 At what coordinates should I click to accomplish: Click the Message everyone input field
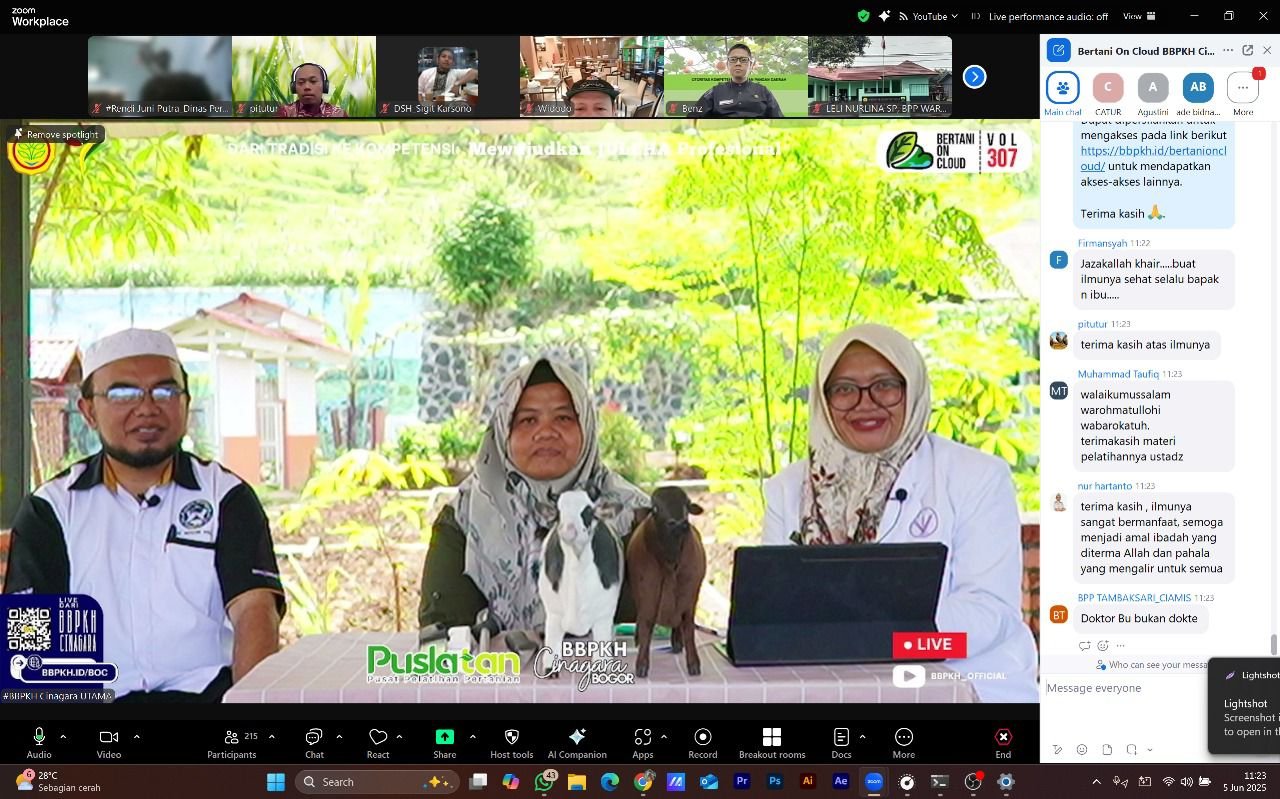click(1125, 689)
